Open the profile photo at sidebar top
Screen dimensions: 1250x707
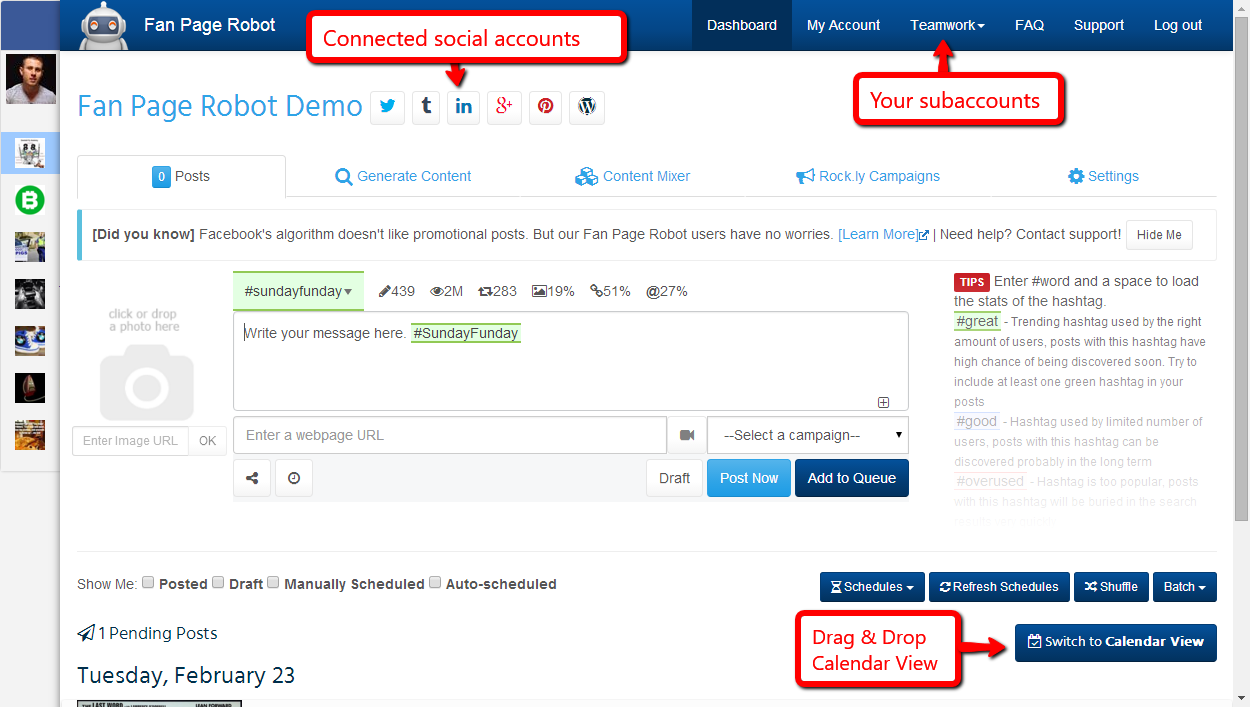(30, 79)
